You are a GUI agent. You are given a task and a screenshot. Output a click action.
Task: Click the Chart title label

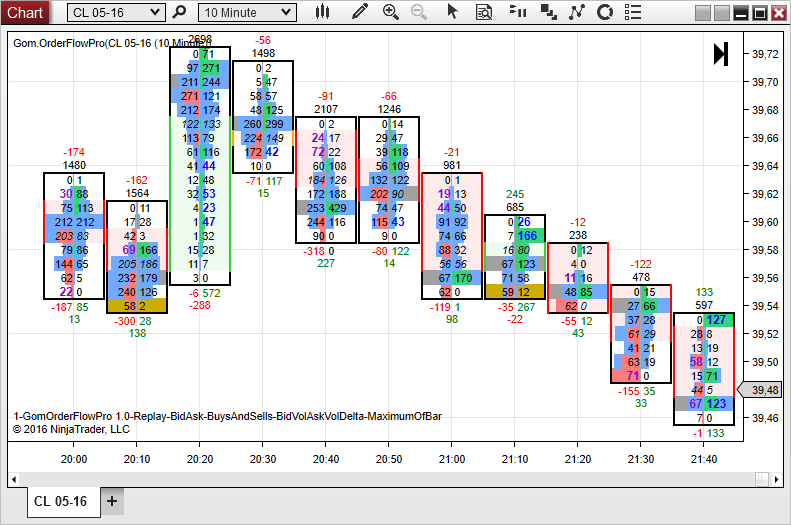point(25,12)
